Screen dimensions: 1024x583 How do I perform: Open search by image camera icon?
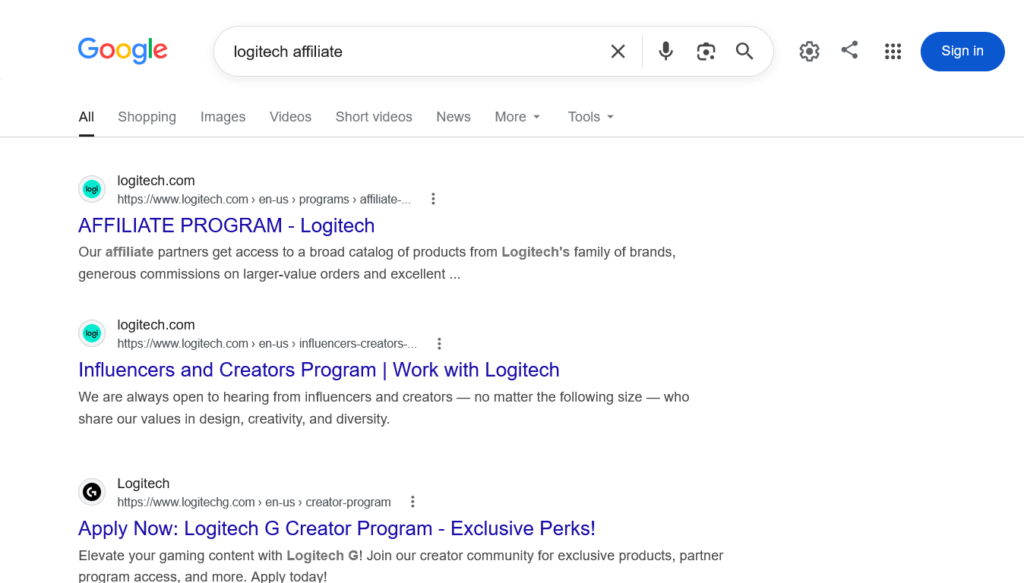coord(705,52)
